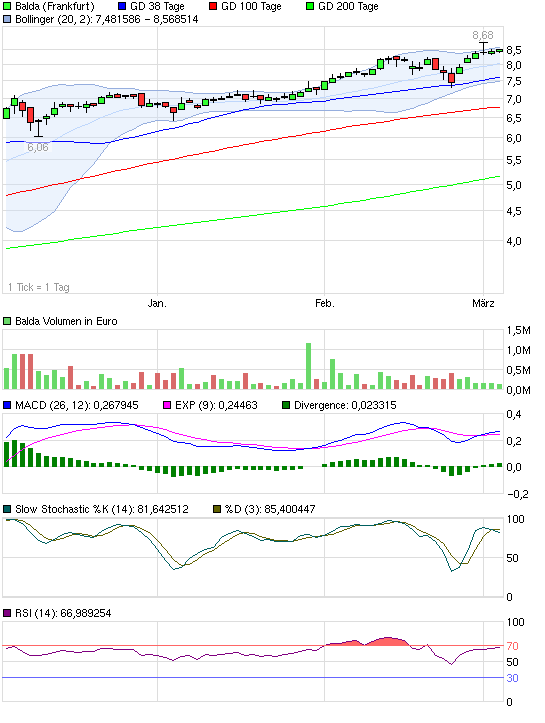Click the Bollinger value '7,481586 – 8,568514'
Screen dimensions: 545x723
[x=147, y=19]
